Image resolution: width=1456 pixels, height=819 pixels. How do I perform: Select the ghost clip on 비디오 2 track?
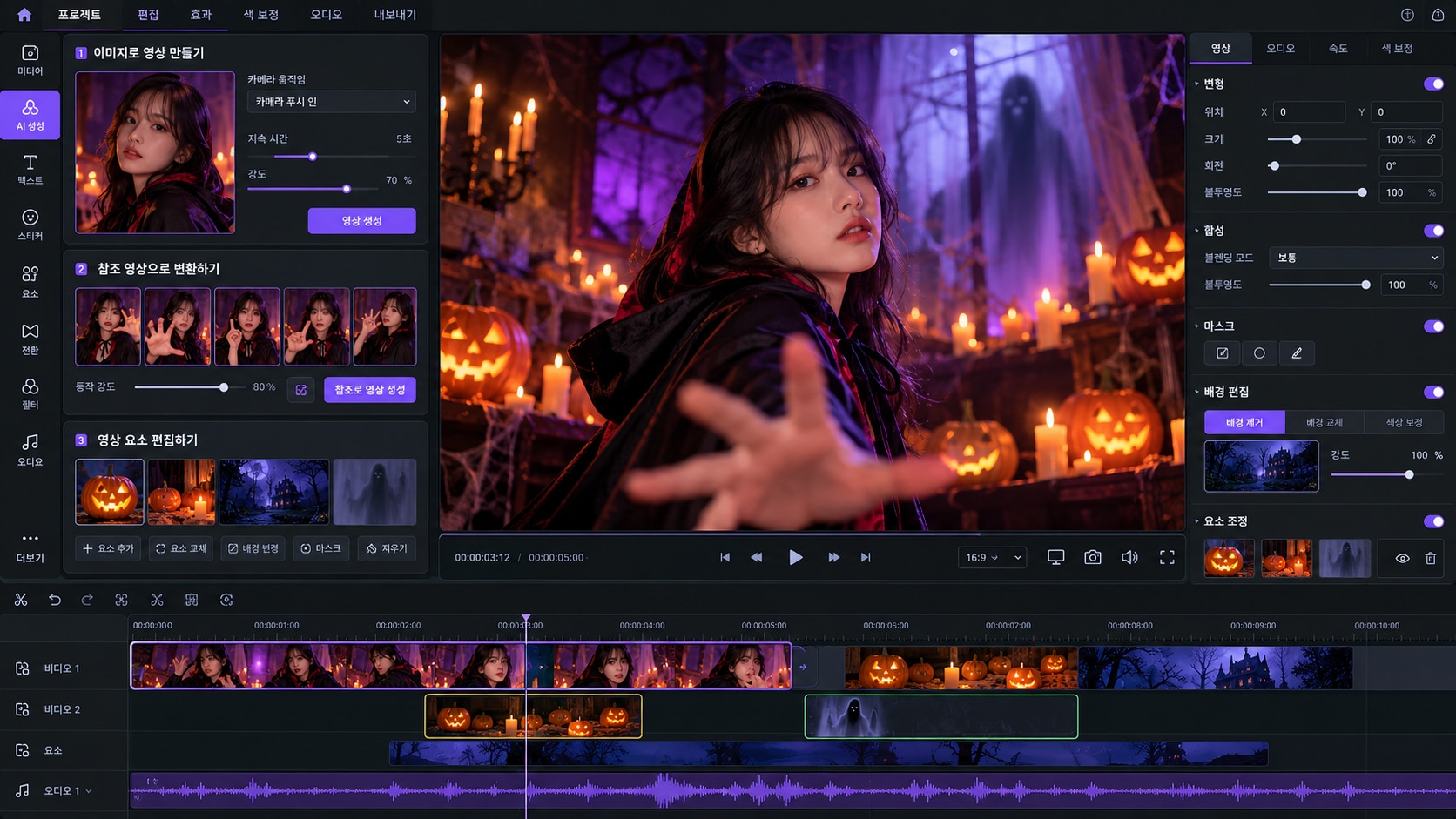coord(941,716)
